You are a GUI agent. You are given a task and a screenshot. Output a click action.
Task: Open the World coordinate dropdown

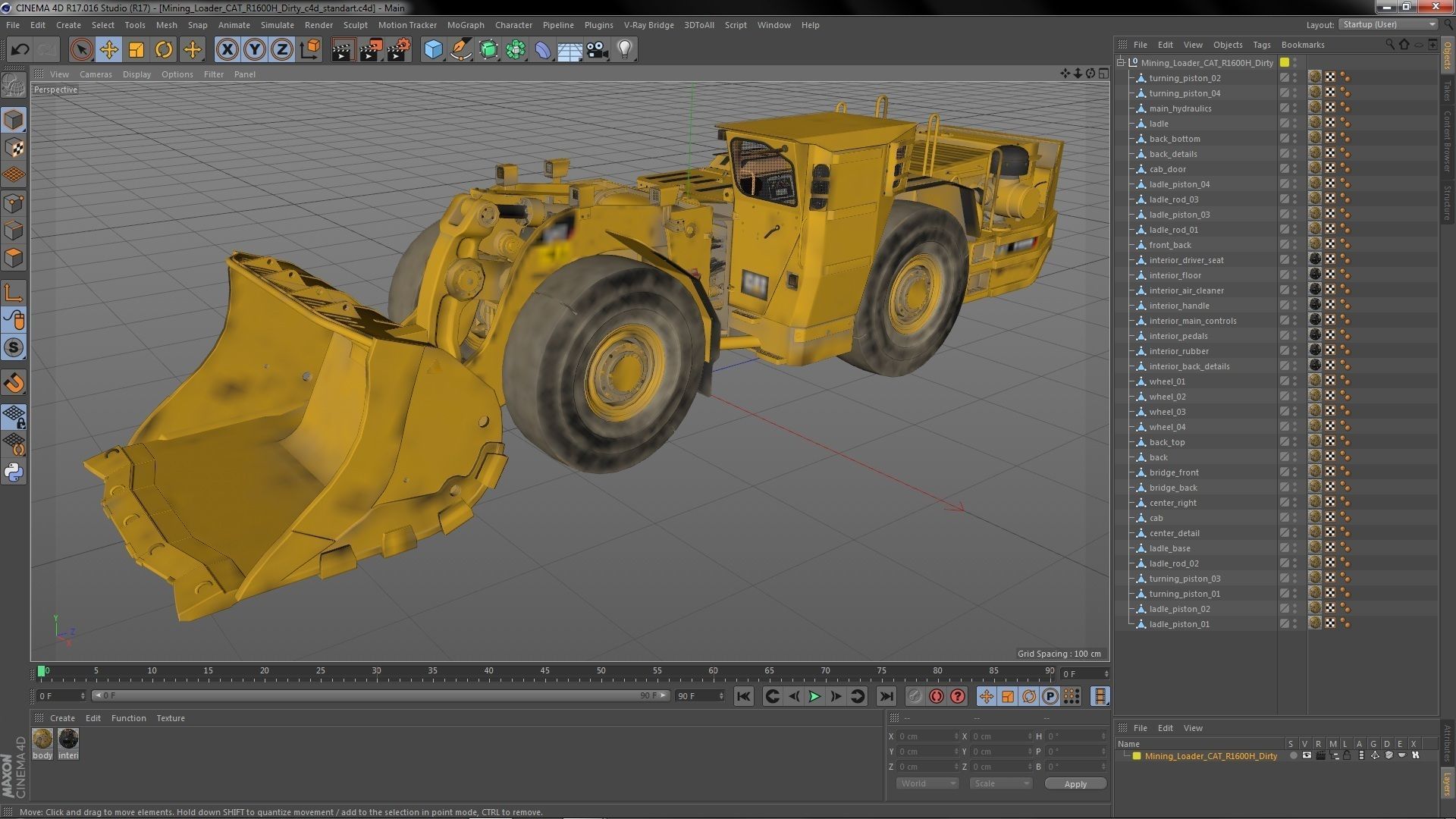tap(927, 783)
